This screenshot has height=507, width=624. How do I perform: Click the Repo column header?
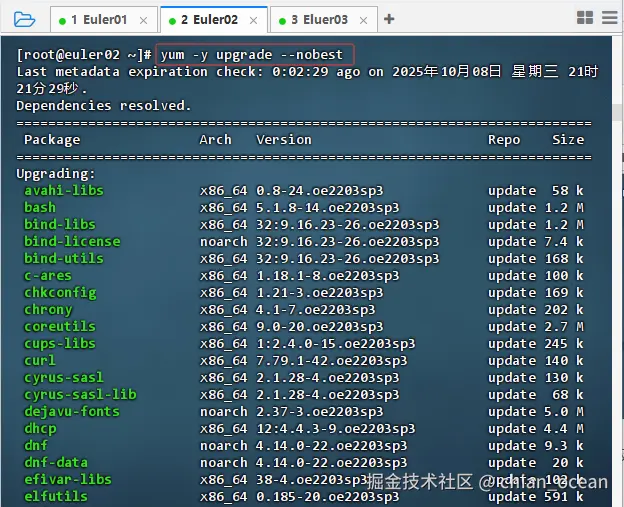click(x=504, y=140)
